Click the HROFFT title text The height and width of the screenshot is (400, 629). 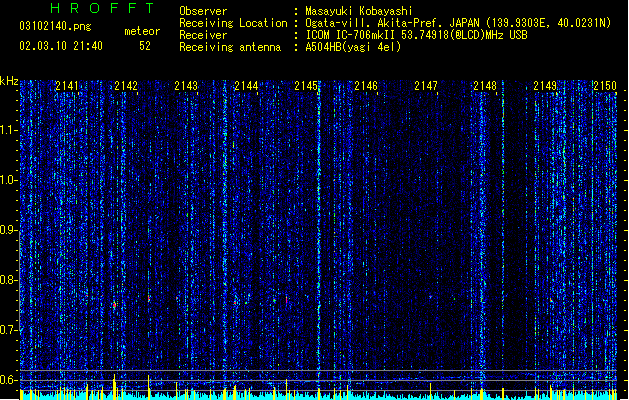pyautogui.click(x=102, y=8)
